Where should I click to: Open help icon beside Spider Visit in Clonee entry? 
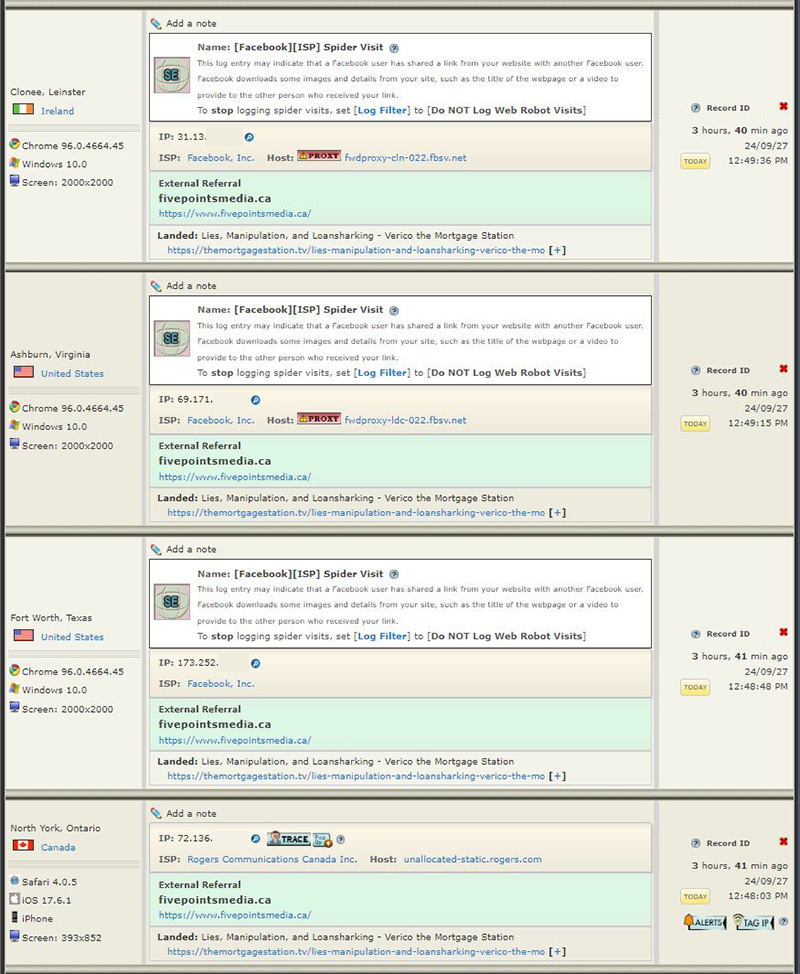pyautogui.click(x=394, y=48)
